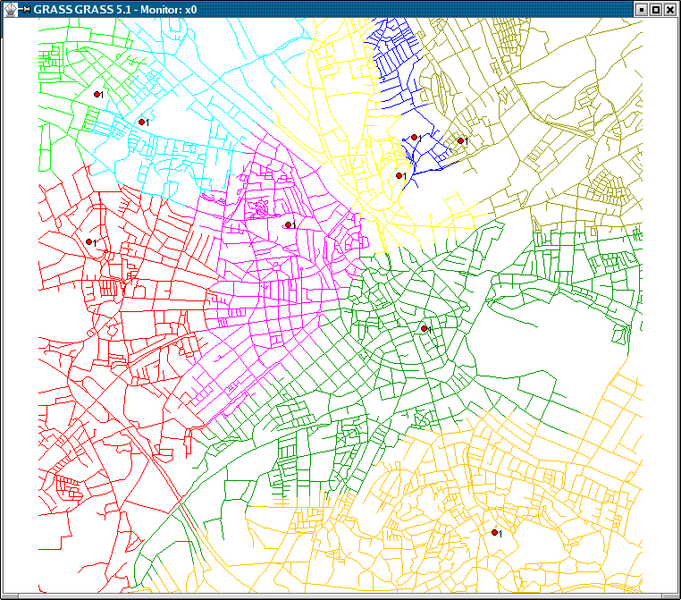Screen dimensions: 681x600
Task: Pick the red marker in red network
Action: (89, 242)
